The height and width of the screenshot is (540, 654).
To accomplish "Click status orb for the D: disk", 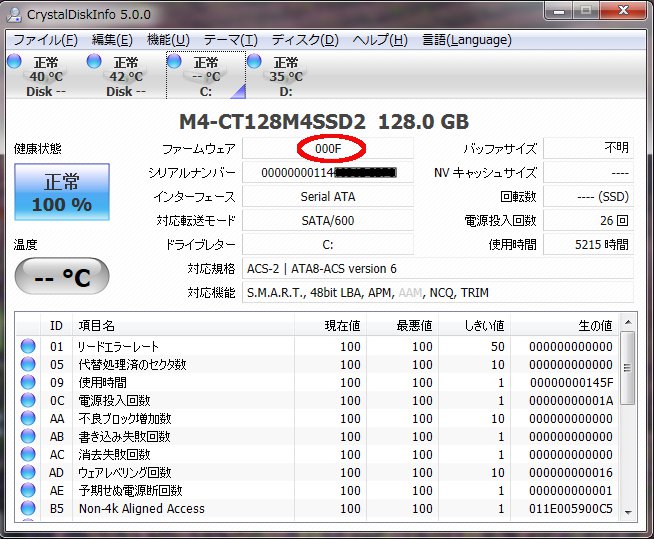I will tap(254, 61).
